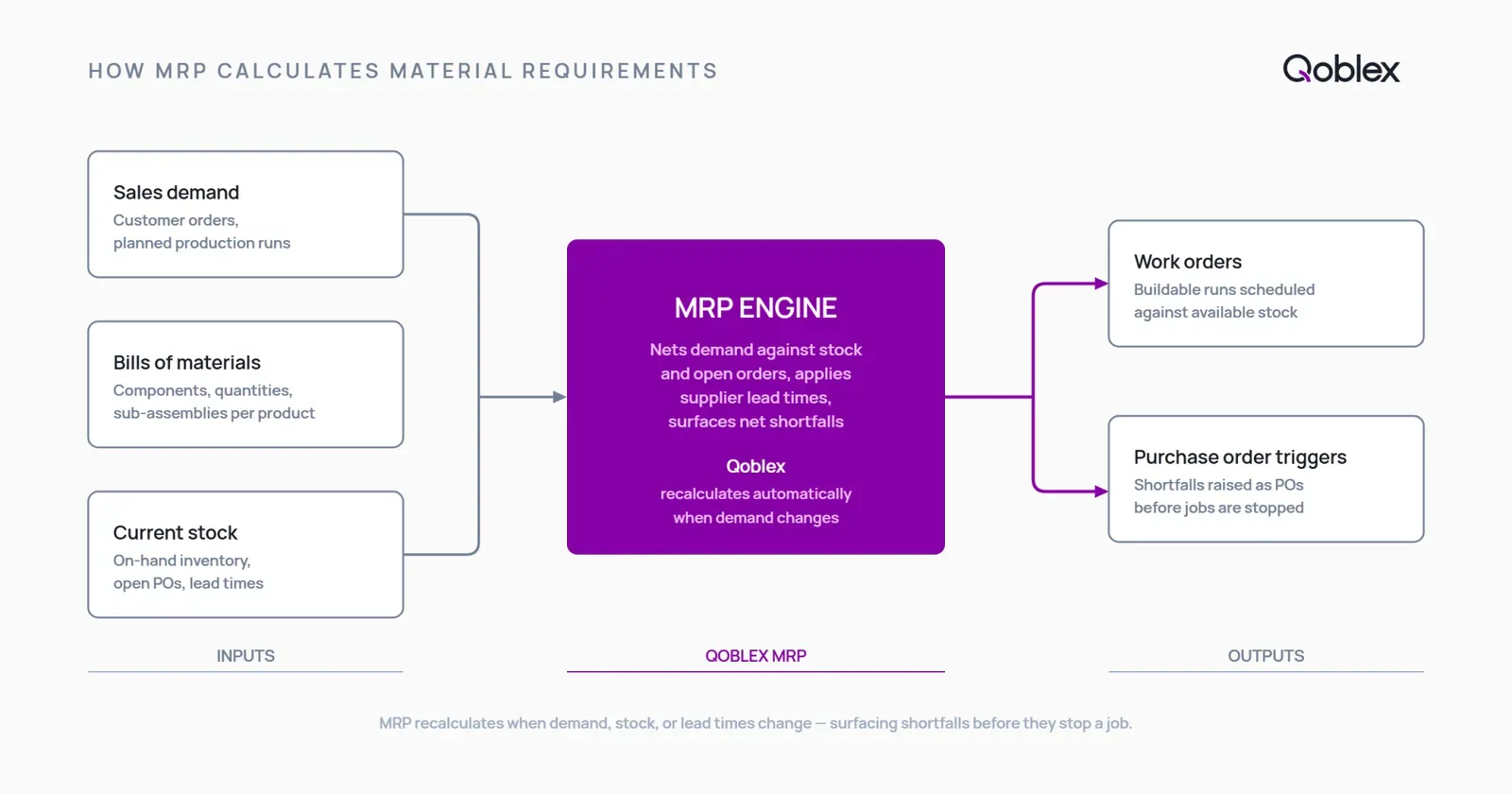The image size is (1512, 794).
Task: Click the 'OUTPUTS' column label
Action: coord(1266,656)
